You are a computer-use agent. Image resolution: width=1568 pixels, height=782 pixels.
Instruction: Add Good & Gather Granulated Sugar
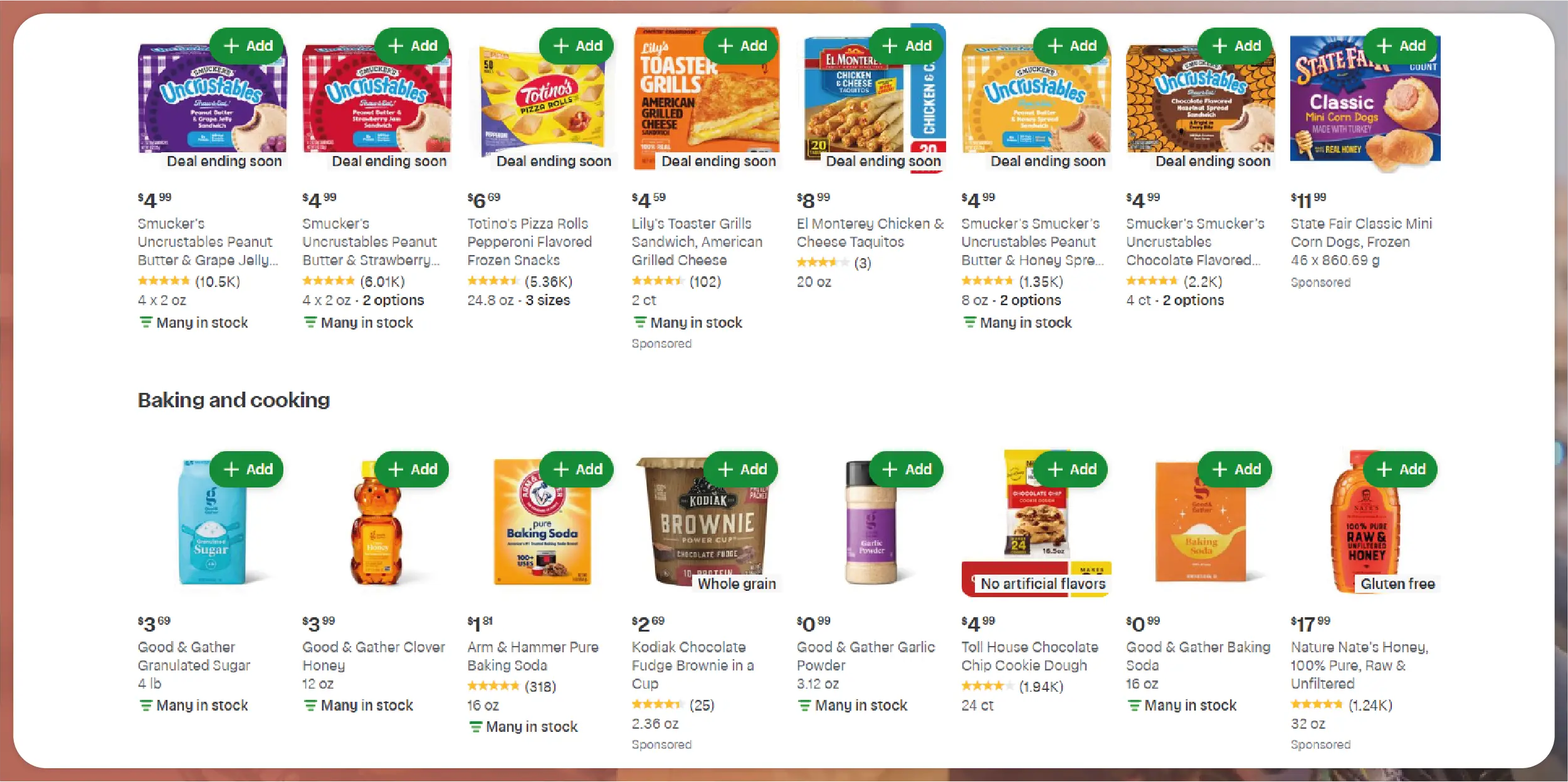pos(246,469)
